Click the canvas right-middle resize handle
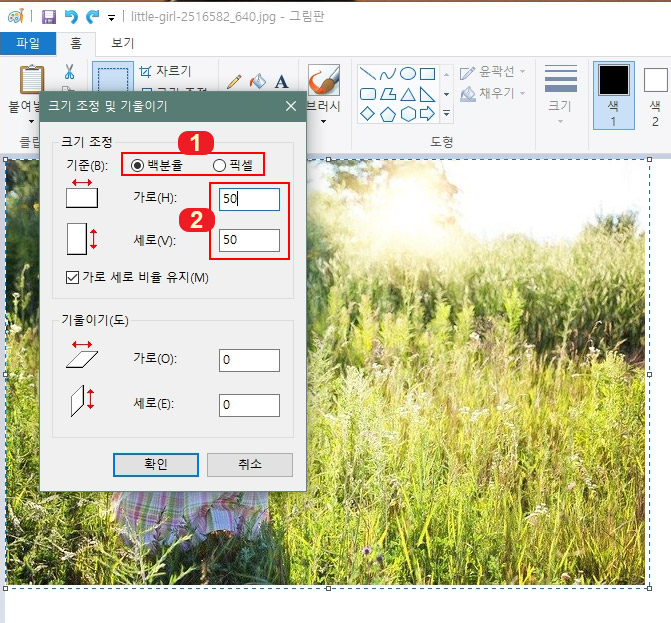The height and width of the screenshot is (623, 671). [x=649, y=374]
